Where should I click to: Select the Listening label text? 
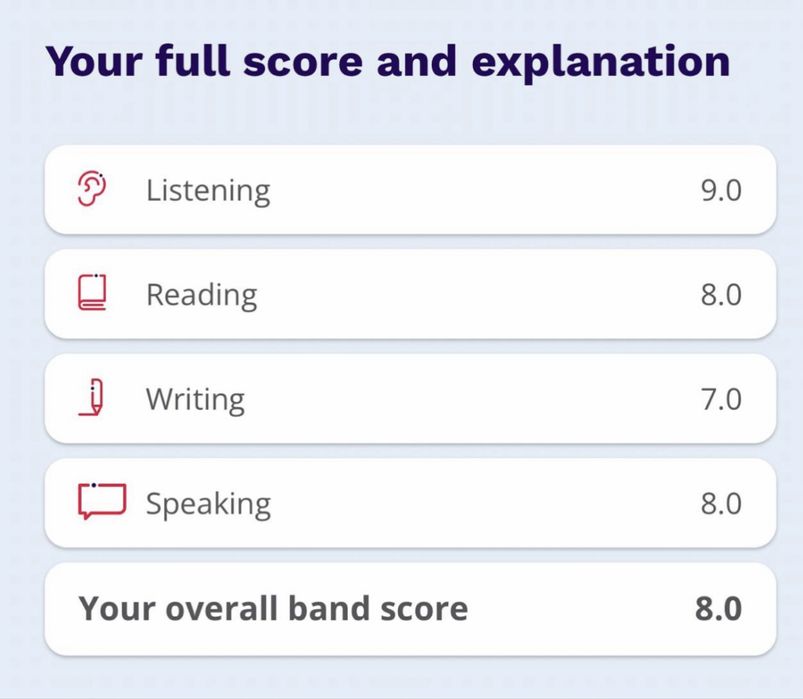click(x=208, y=190)
